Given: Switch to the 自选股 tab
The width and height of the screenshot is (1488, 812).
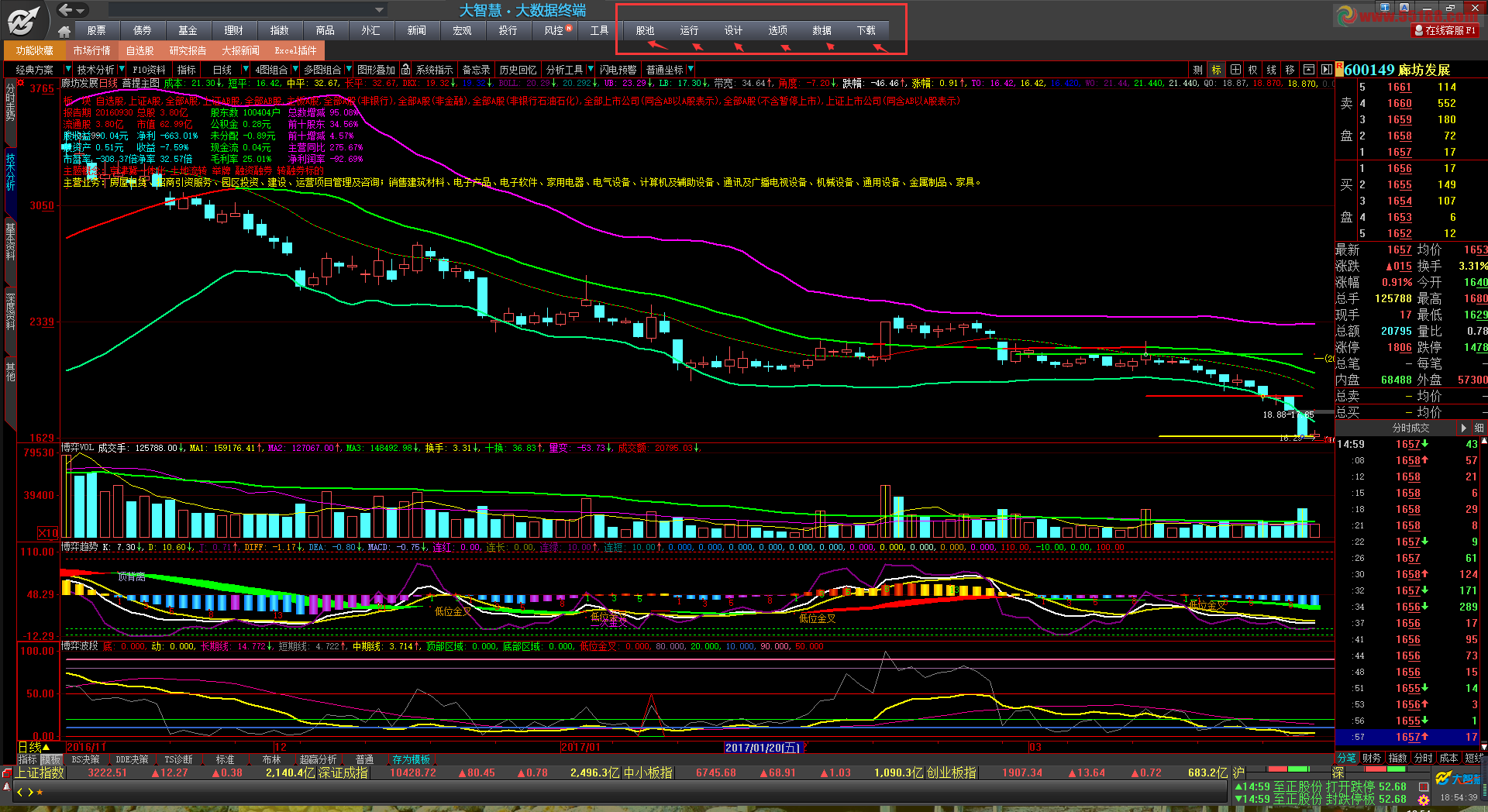Looking at the screenshot, I should [139, 50].
